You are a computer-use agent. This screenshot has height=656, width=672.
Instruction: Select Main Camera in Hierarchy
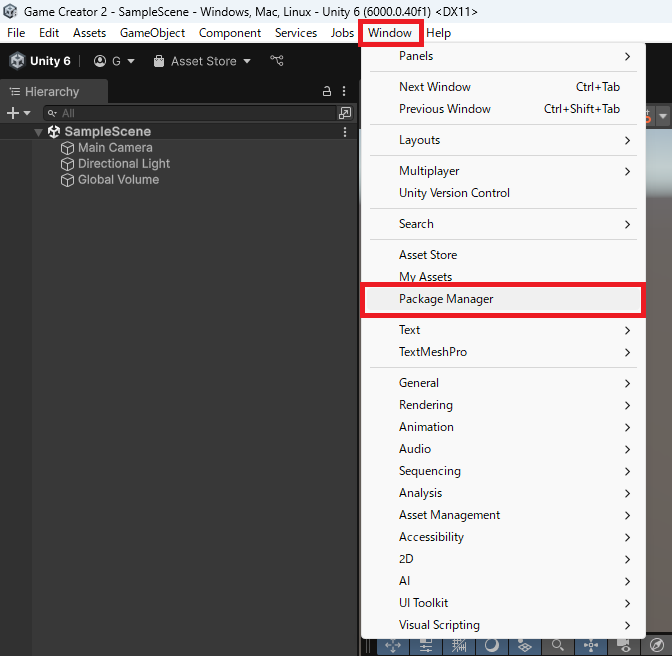[x=115, y=148]
